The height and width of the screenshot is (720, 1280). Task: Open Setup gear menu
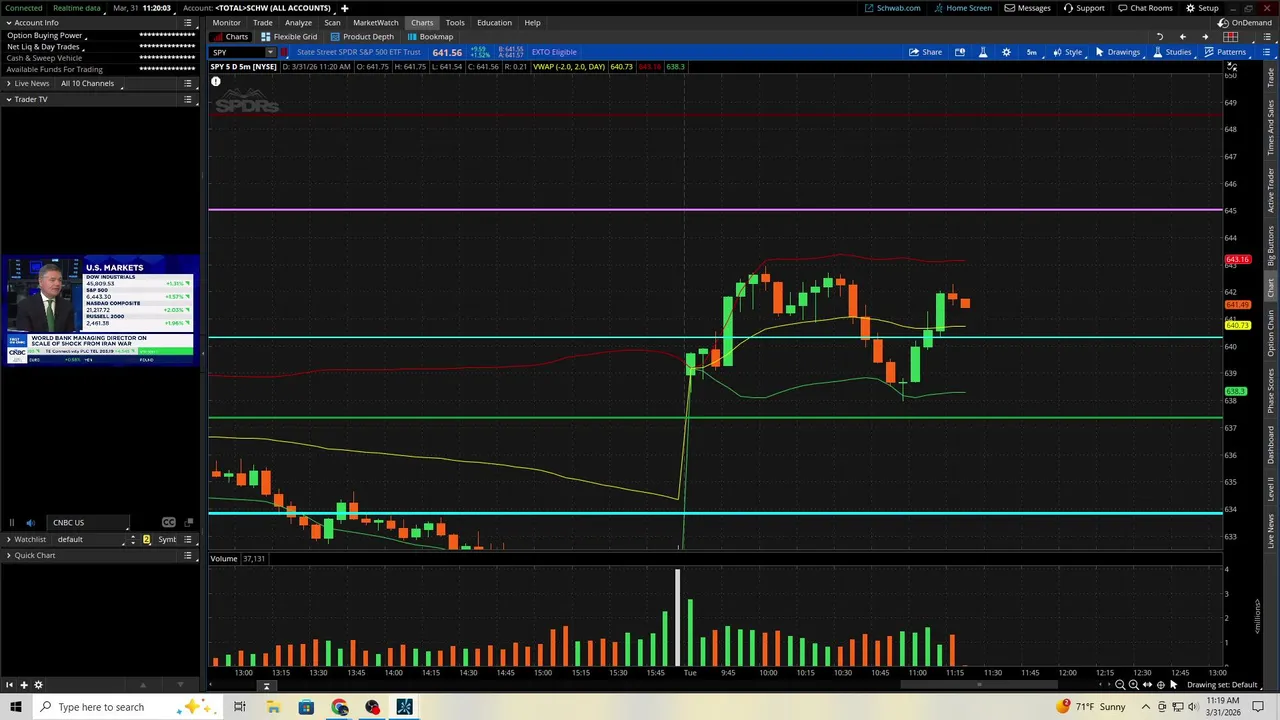pyautogui.click(x=1202, y=8)
